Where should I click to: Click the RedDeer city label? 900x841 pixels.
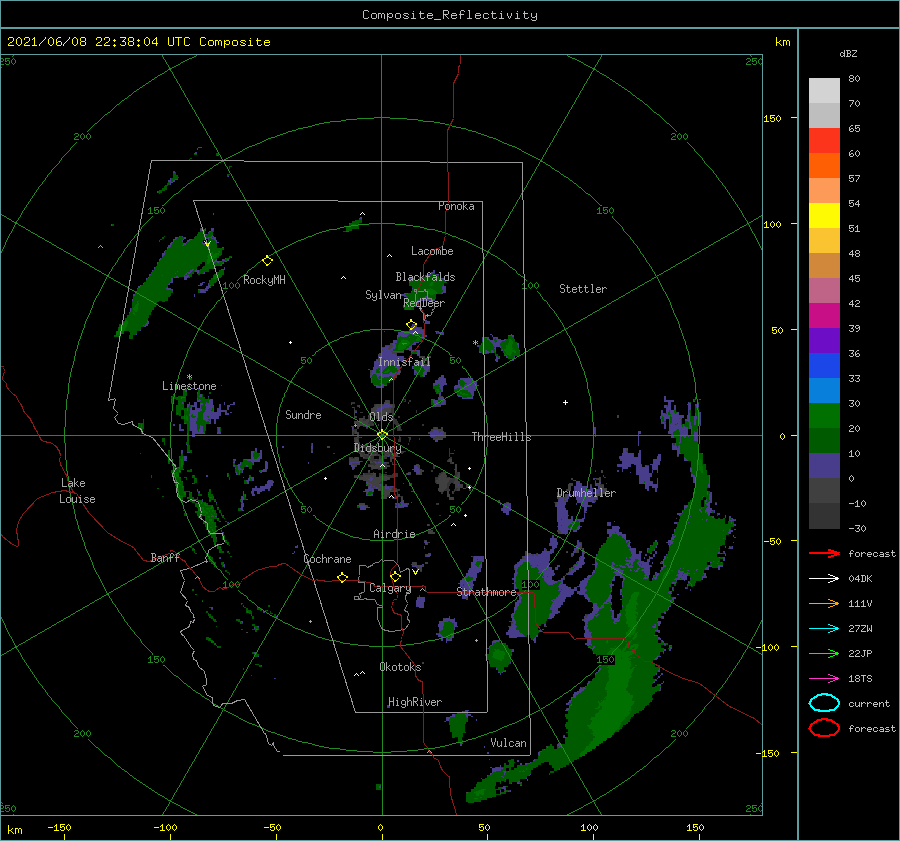click(x=424, y=303)
